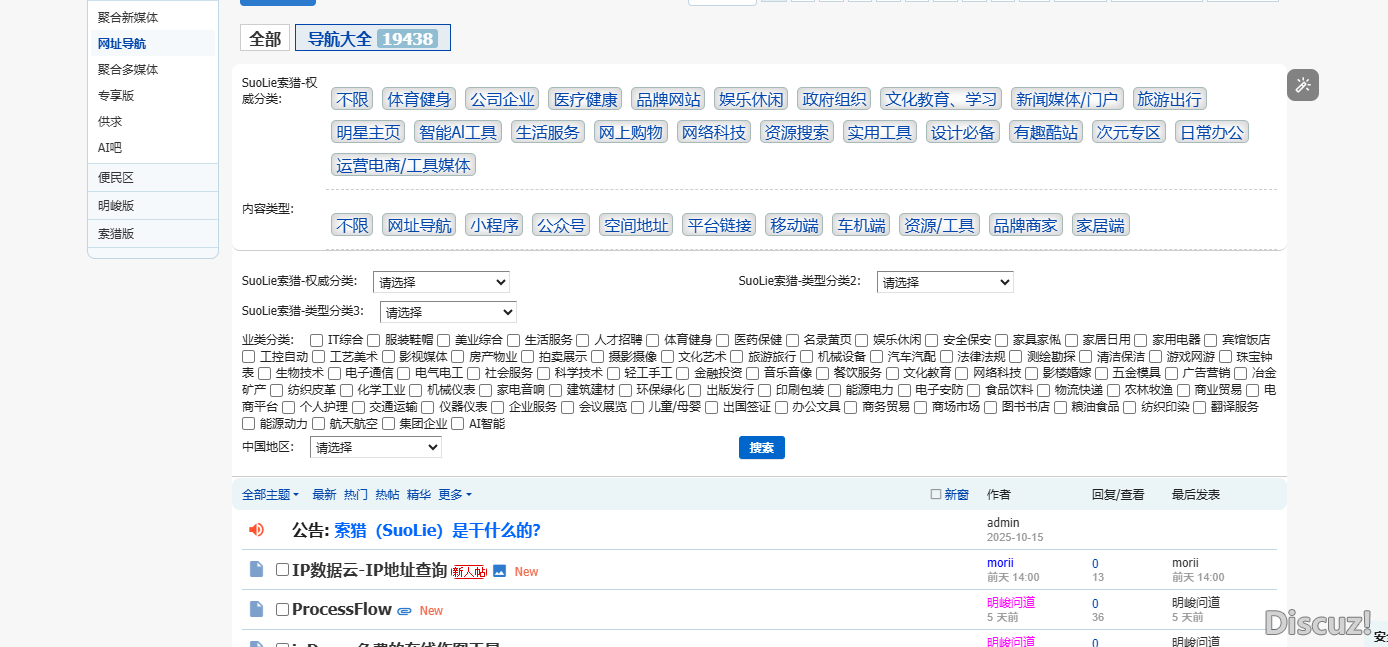Expand the 全部主题 dropdown menu

point(270,495)
